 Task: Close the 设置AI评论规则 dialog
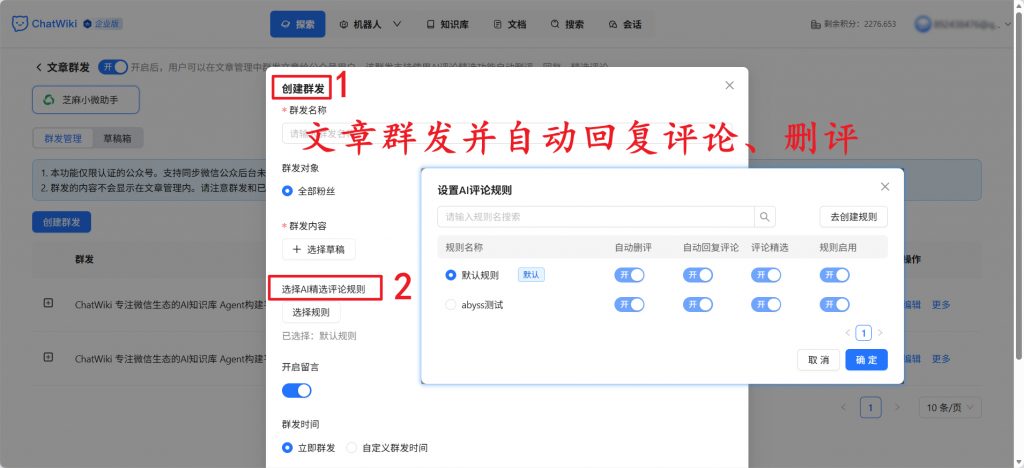[885, 187]
